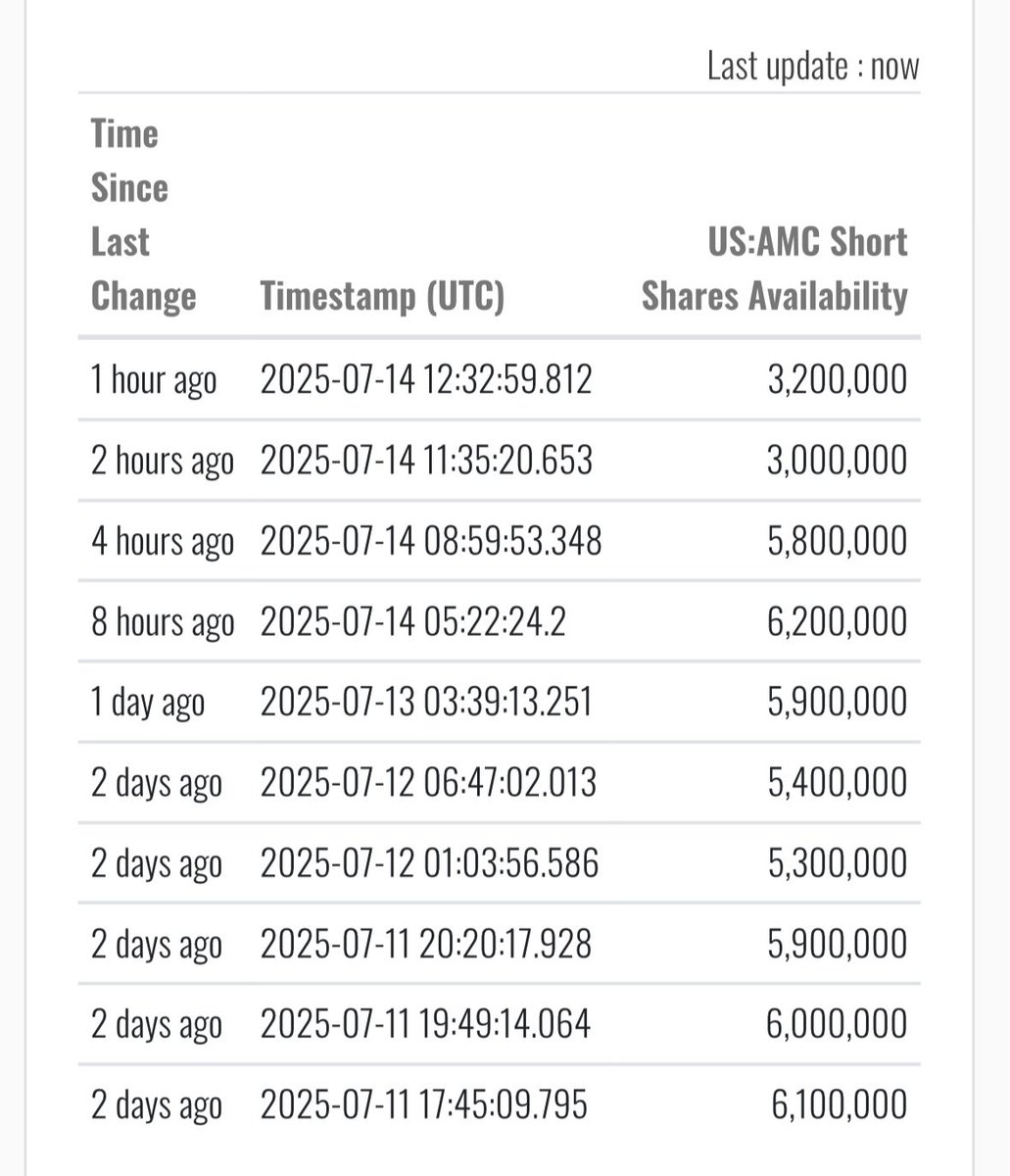
Task: Click the '1 day ago' cell
Action: click(x=147, y=703)
